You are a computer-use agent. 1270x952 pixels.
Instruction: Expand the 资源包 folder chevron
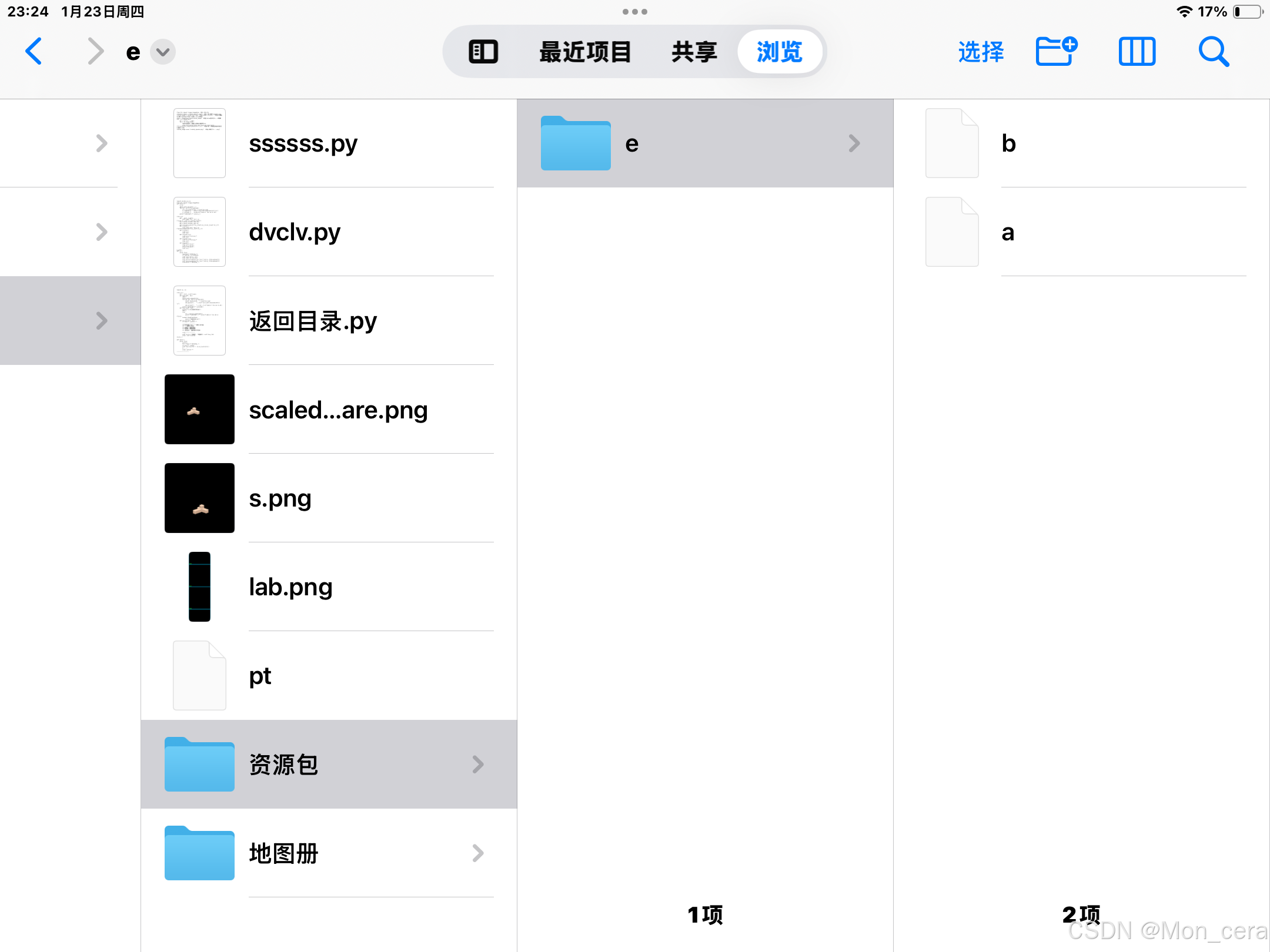(478, 764)
